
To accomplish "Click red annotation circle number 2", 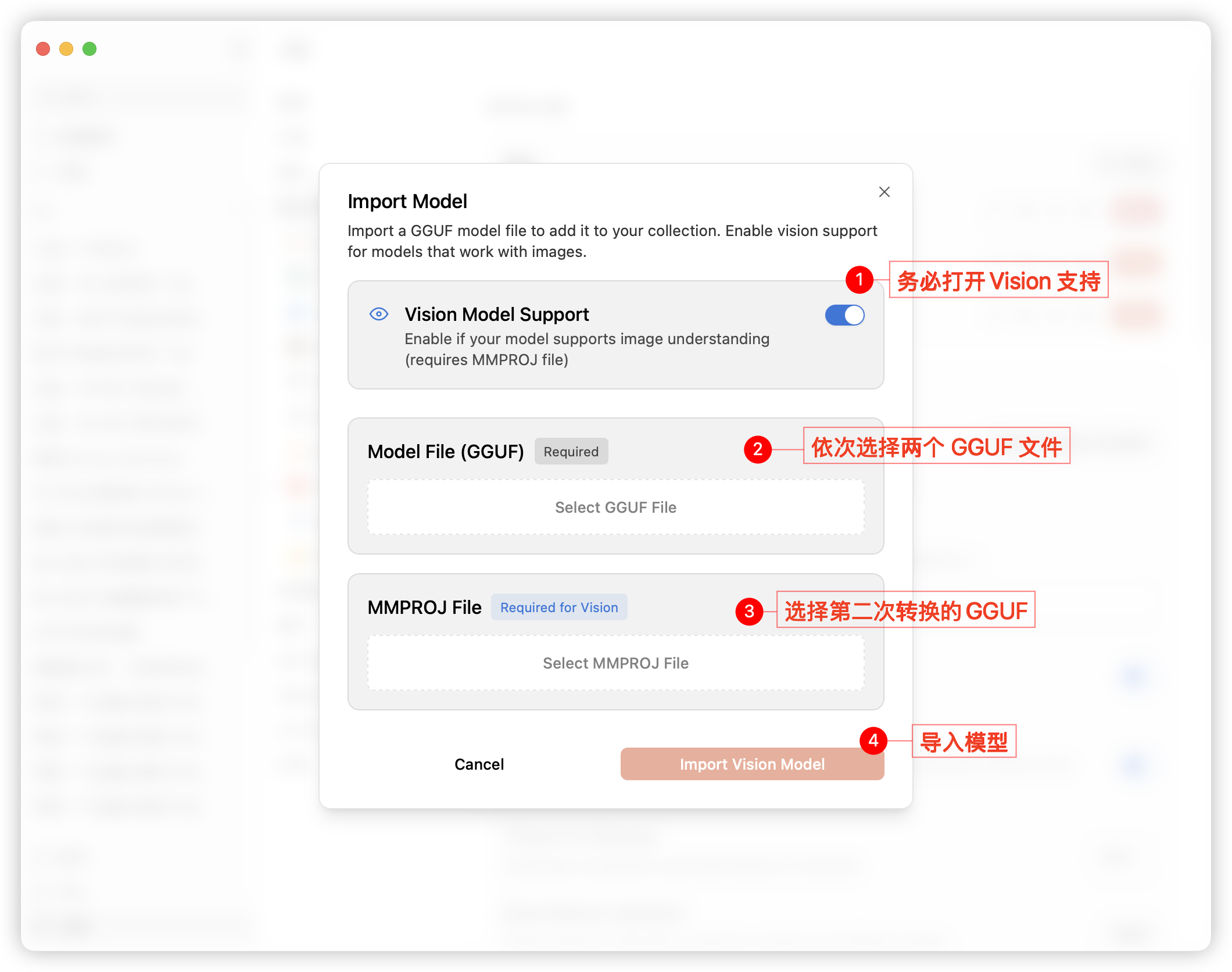I will coord(757,449).
